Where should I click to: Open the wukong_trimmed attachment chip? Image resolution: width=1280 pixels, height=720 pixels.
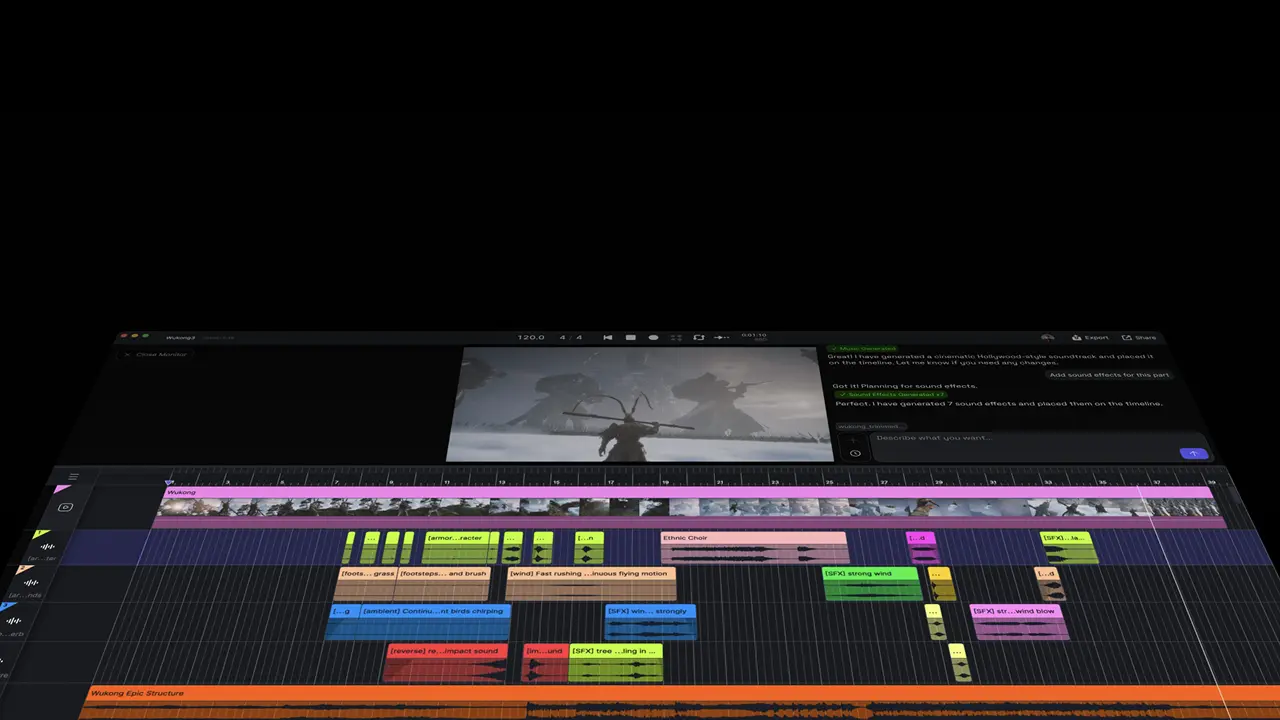click(872, 426)
